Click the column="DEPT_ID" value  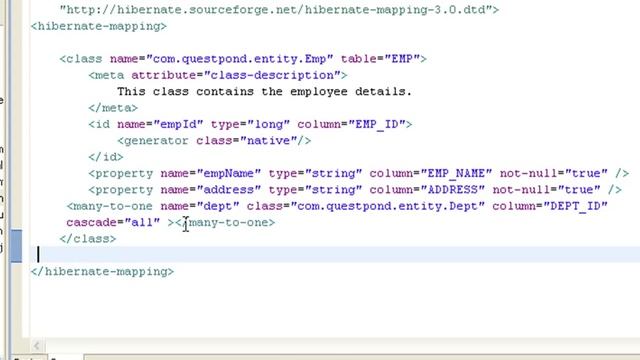point(576,206)
